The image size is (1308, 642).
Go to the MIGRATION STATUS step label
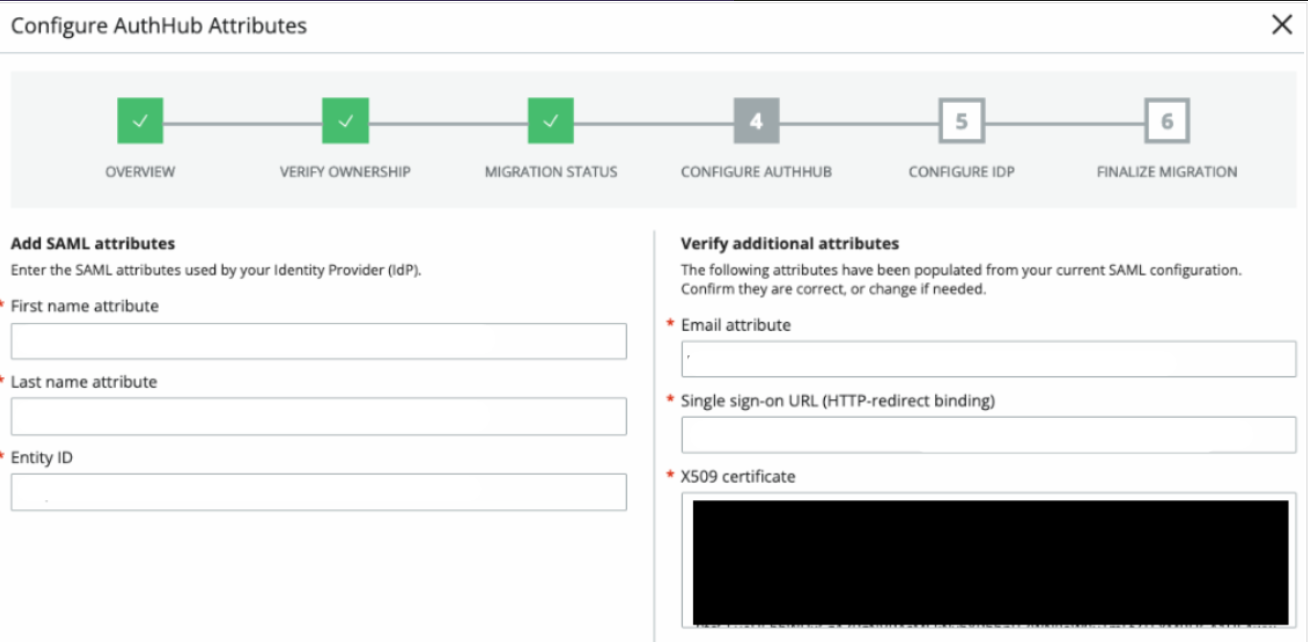551,172
